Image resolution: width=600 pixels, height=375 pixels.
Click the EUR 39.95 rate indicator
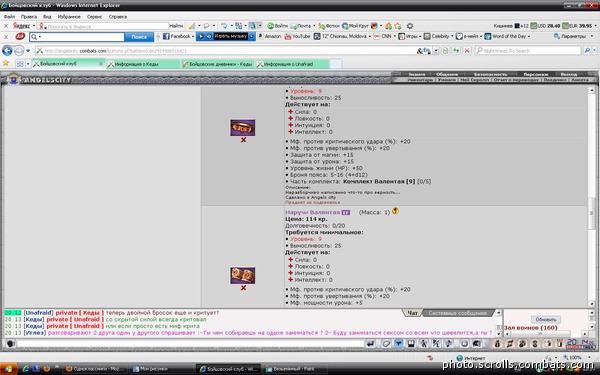(577, 26)
